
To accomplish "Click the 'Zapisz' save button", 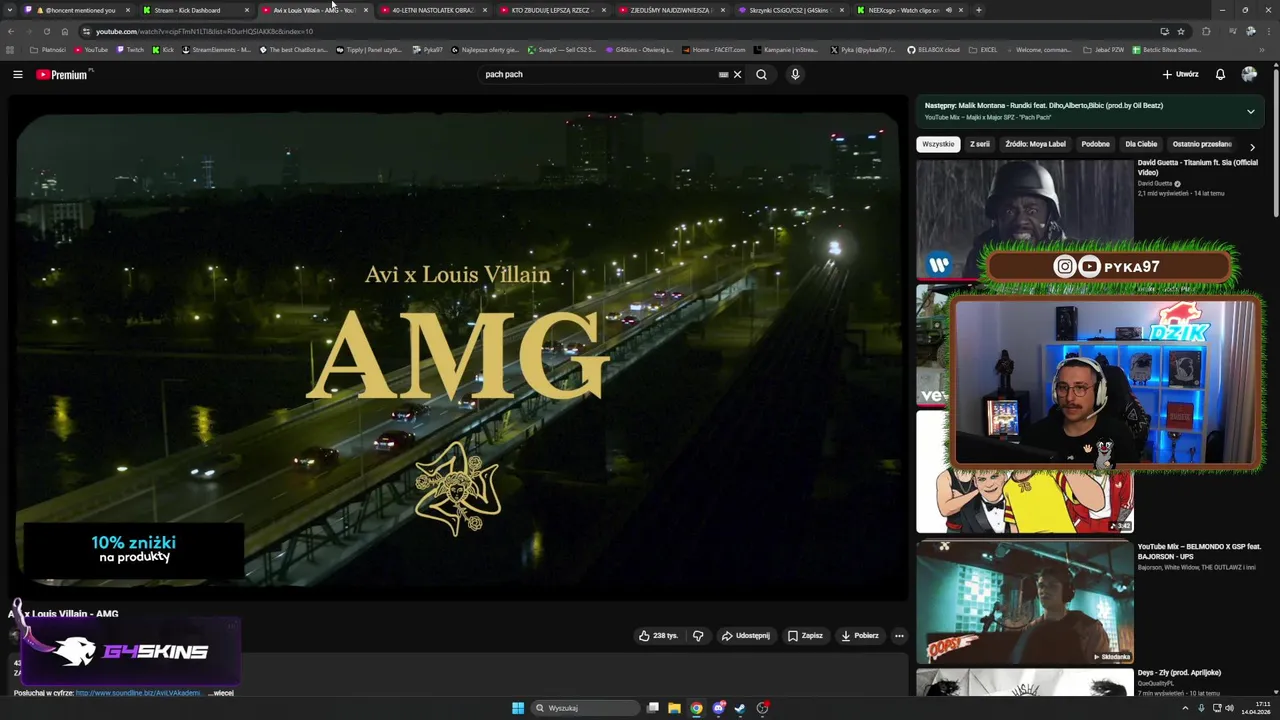I will point(805,635).
